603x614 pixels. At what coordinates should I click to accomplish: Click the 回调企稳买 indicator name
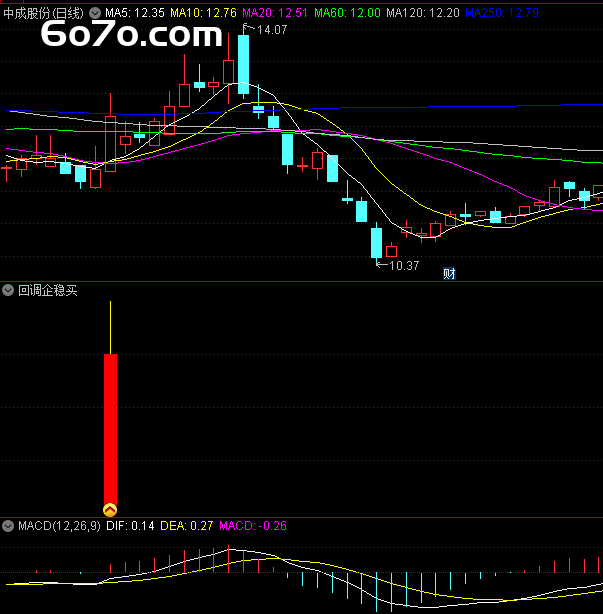pyautogui.click(x=48, y=290)
